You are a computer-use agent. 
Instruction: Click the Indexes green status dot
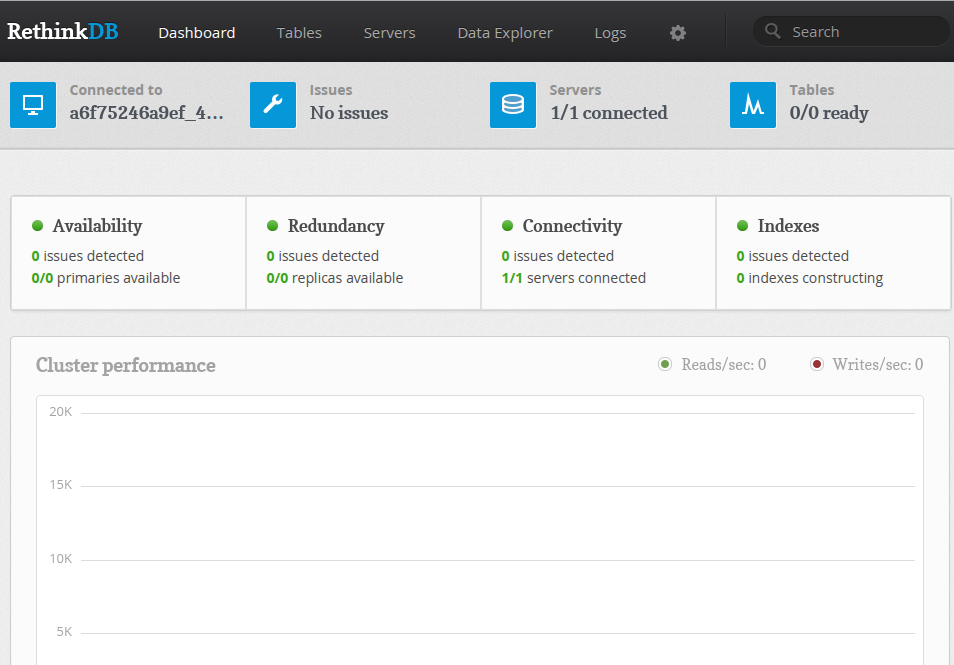pyautogui.click(x=743, y=226)
